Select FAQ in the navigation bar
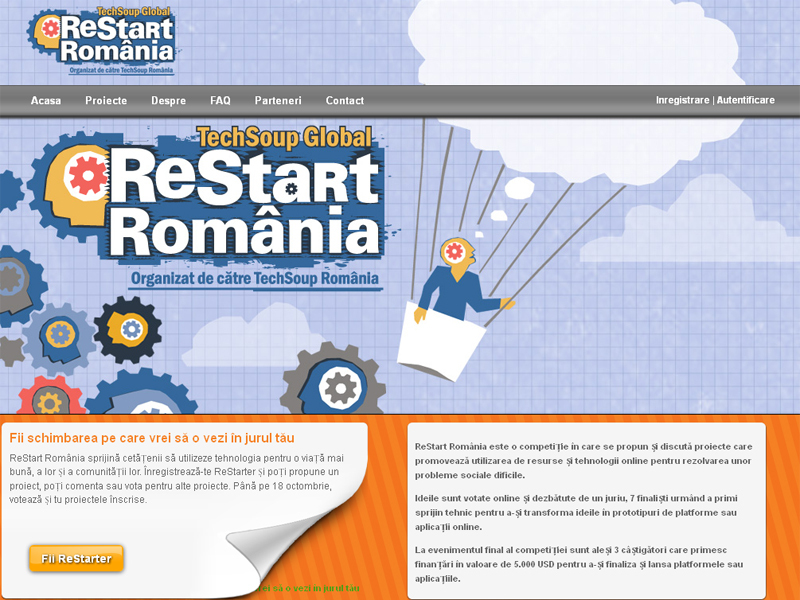Screen dimensions: 800x600 [x=220, y=101]
